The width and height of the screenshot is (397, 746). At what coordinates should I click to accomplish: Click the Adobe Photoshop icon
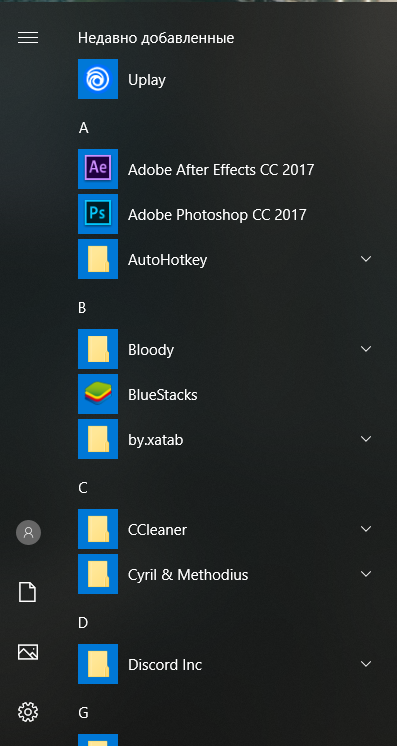pyautogui.click(x=98, y=214)
